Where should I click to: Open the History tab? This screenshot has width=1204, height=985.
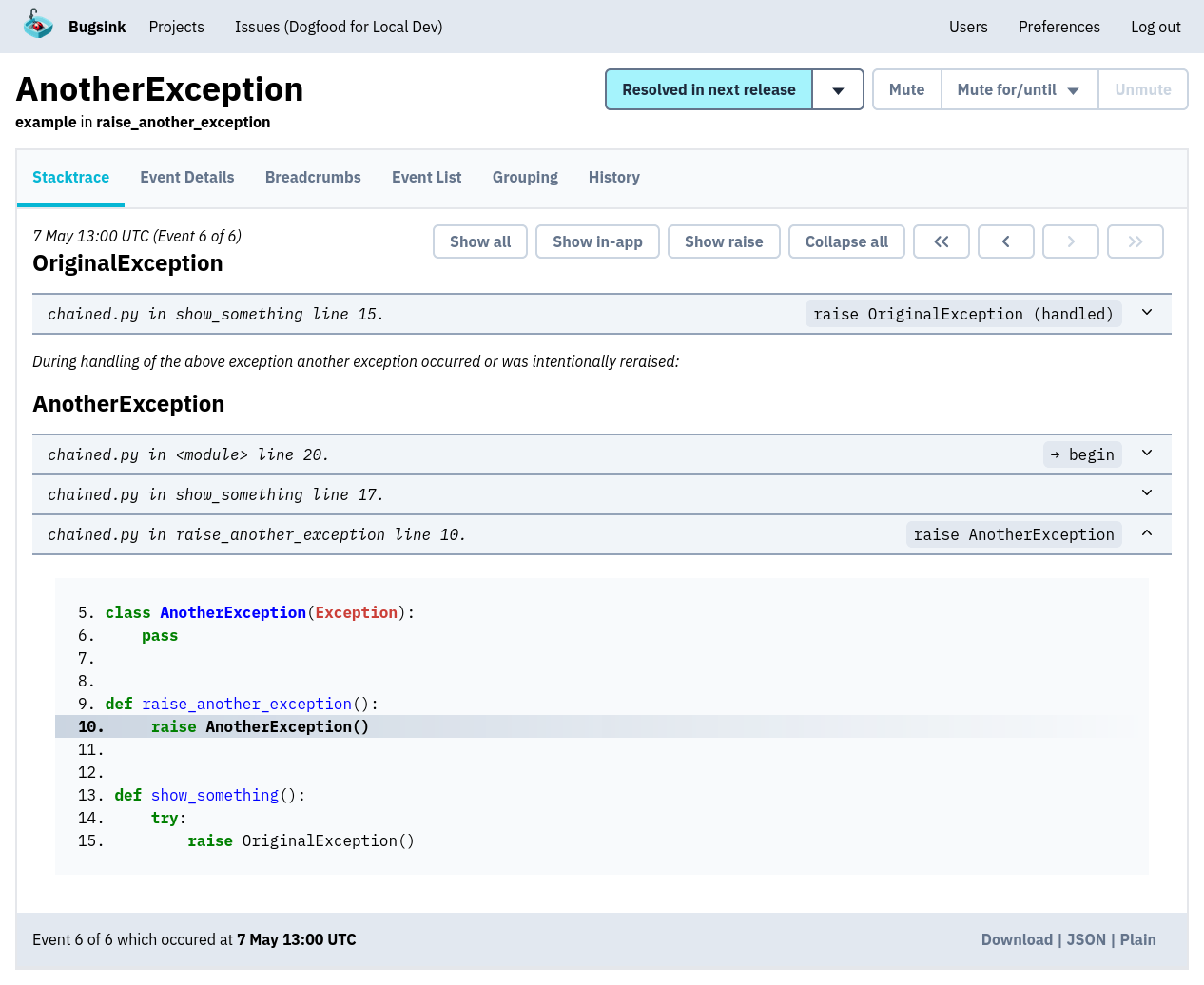pyautogui.click(x=613, y=177)
